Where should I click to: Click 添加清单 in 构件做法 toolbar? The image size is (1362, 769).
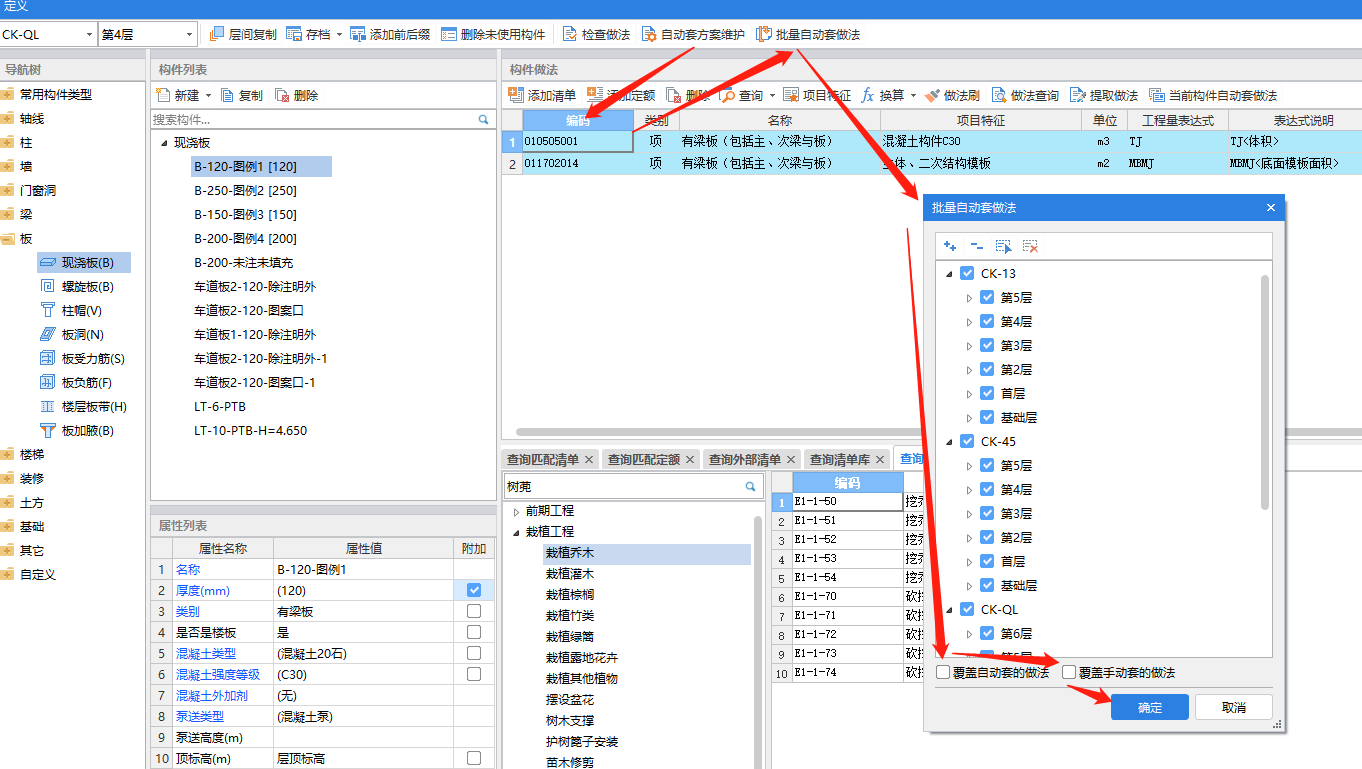coord(543,95)
